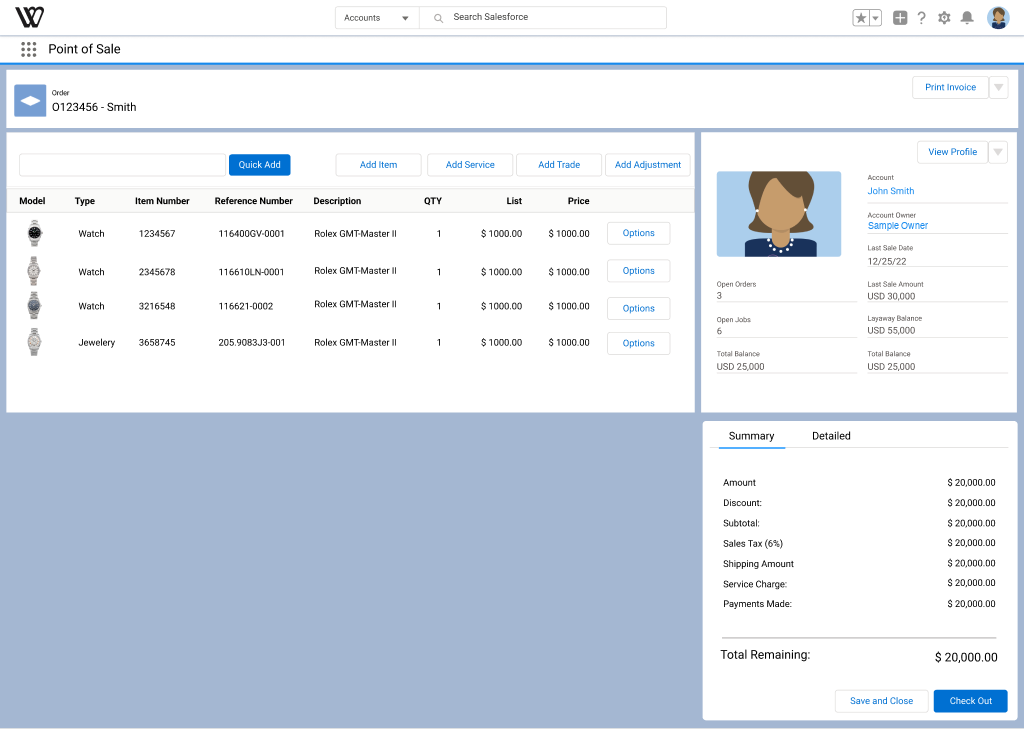Click the Print Invoice button
Screen dimensions: 1024x729
[x=950, y=88]
